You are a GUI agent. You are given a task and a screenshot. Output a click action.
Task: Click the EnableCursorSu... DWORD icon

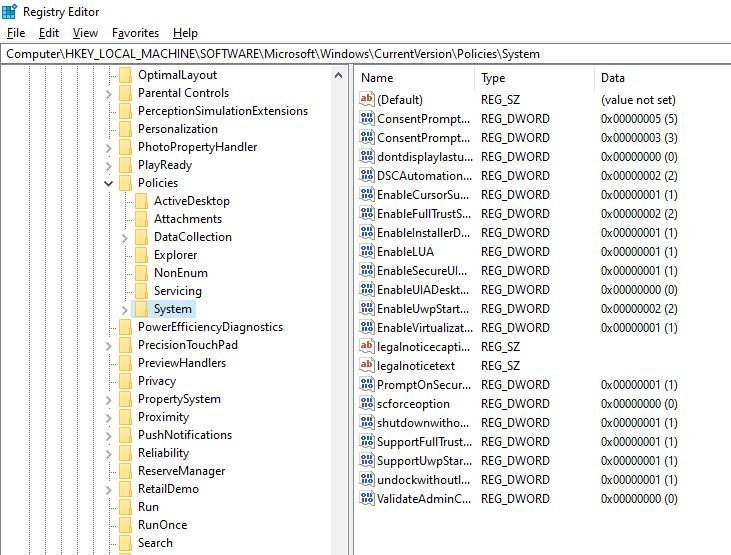click(367, 194)
